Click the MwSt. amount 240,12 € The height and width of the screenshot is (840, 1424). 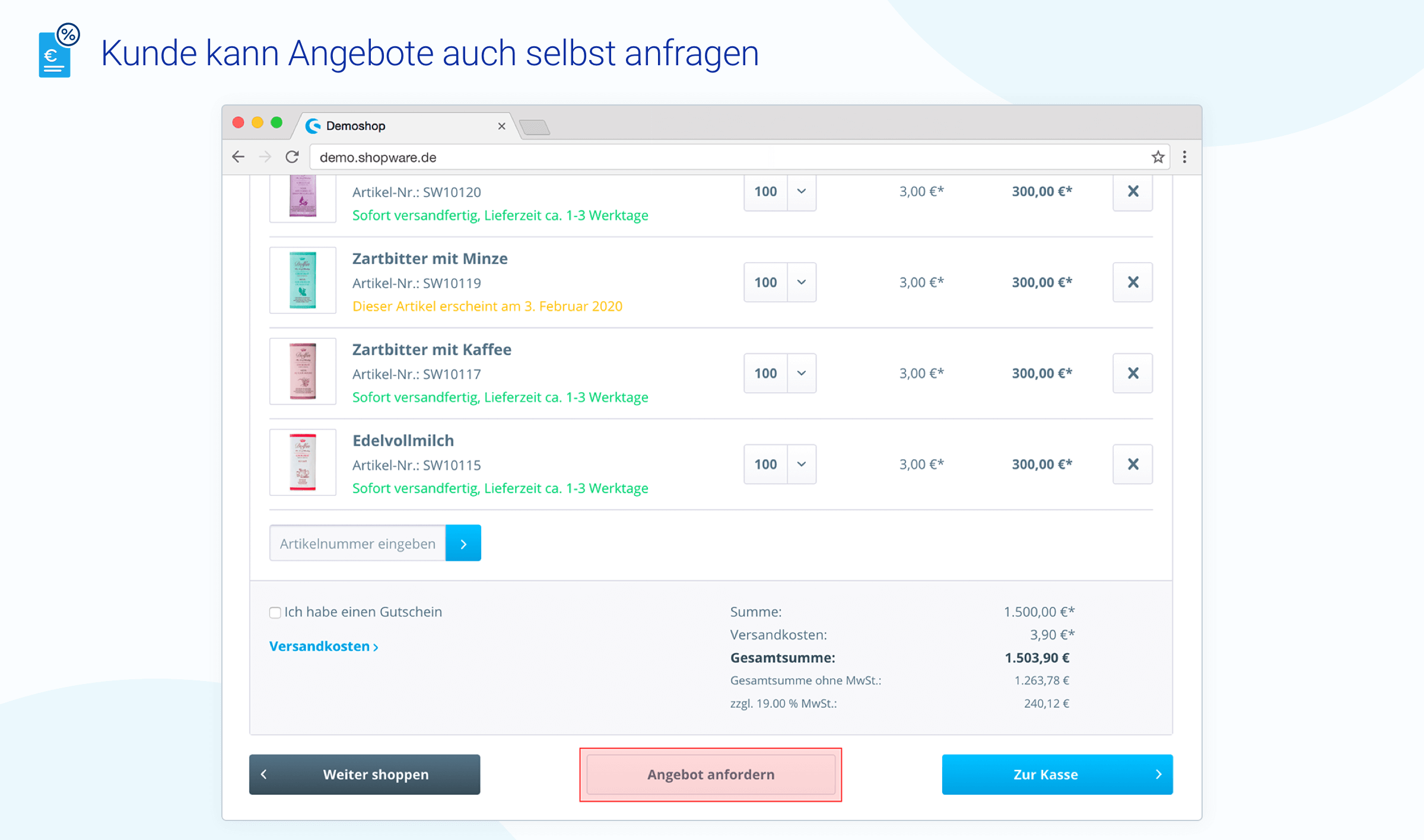click(x=1047, y=704)
